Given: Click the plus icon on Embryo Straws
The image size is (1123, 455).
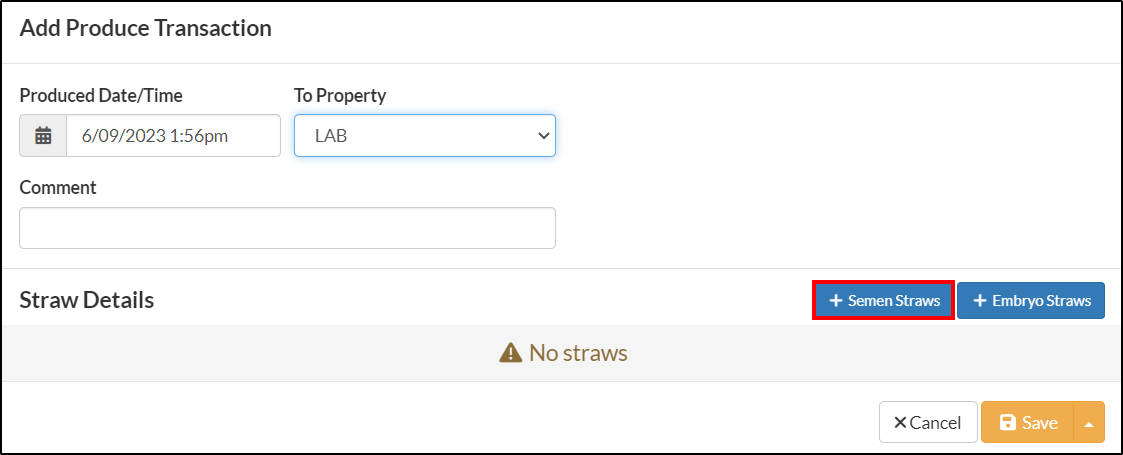Looking at the screenshot, I should tap(980, 301).
